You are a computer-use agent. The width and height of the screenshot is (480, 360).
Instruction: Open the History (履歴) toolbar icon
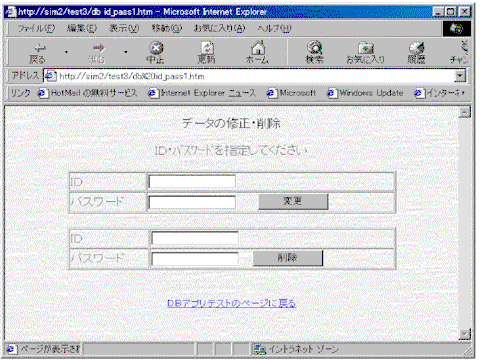coord(416,53)
